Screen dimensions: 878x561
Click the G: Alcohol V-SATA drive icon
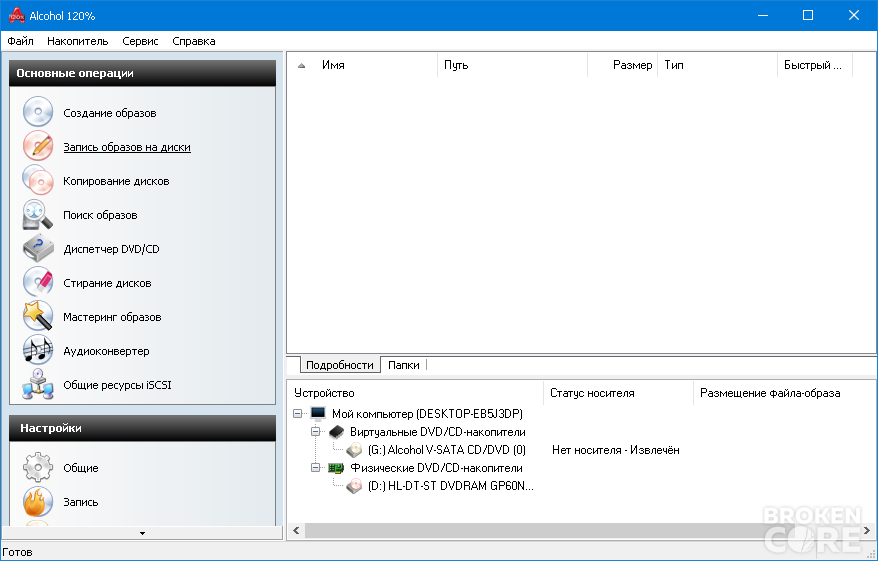pyautogui.click(x=354, y=450)
